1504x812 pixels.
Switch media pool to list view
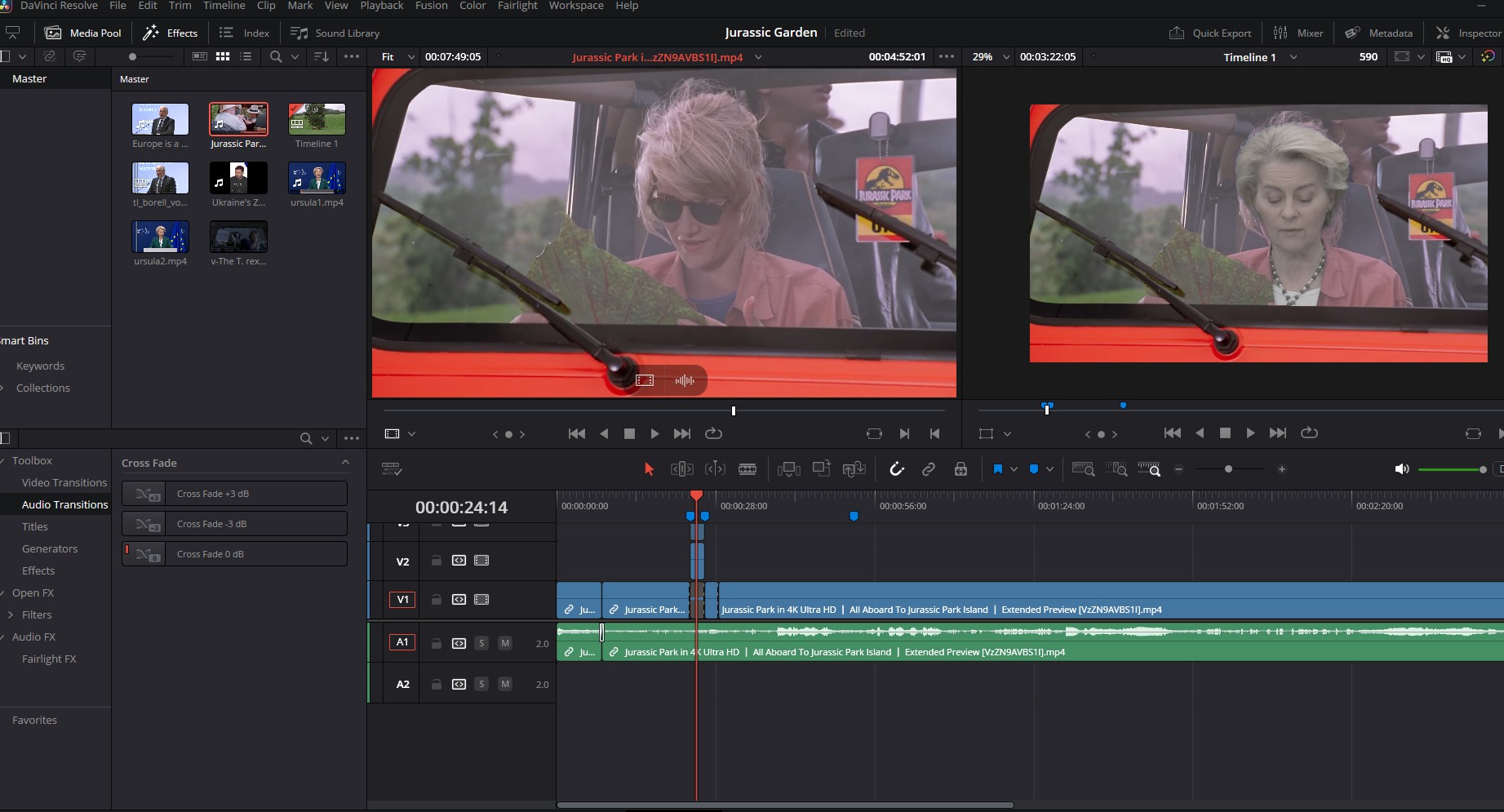246,56
